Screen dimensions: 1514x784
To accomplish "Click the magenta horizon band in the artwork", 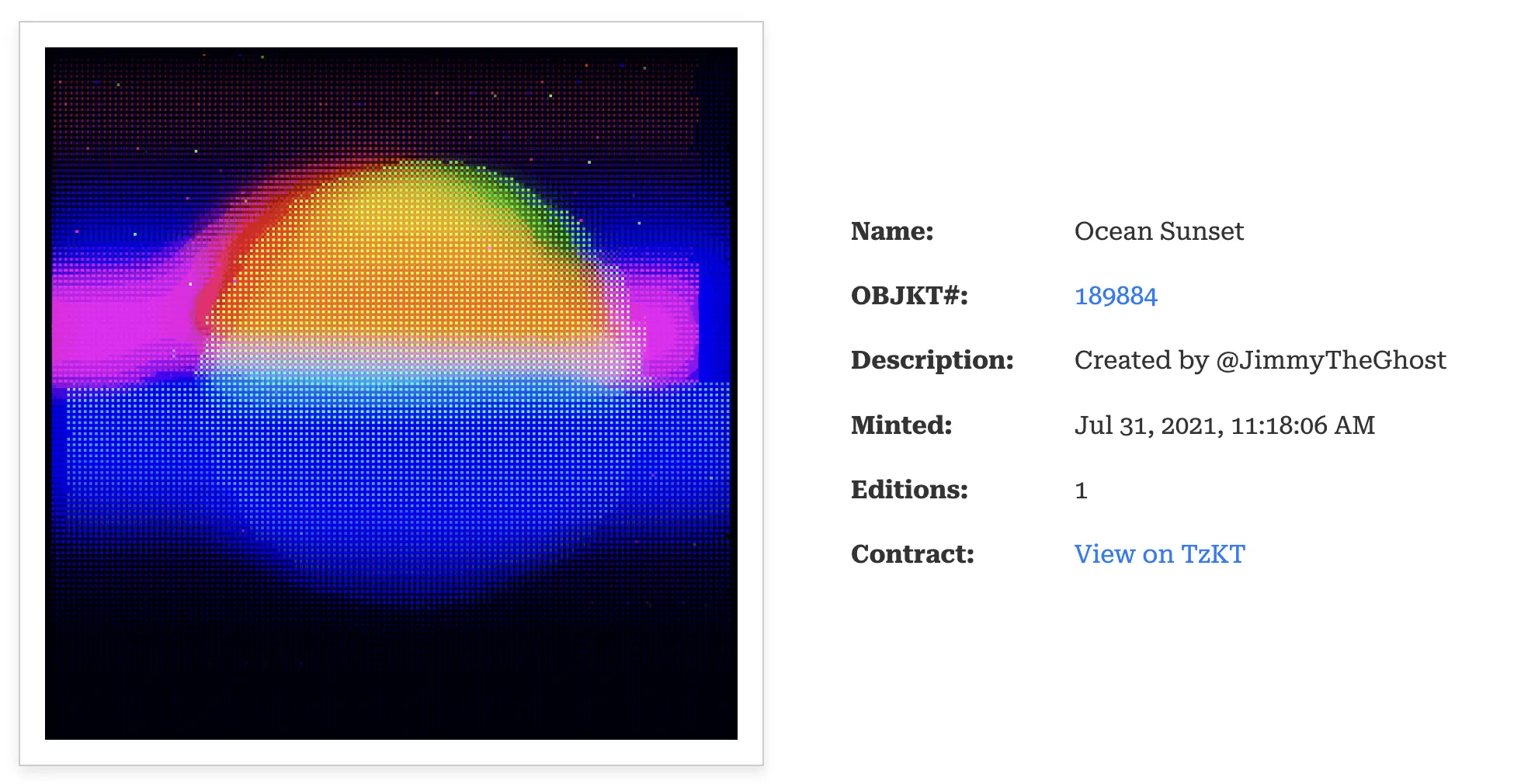I will click(116, 326).
